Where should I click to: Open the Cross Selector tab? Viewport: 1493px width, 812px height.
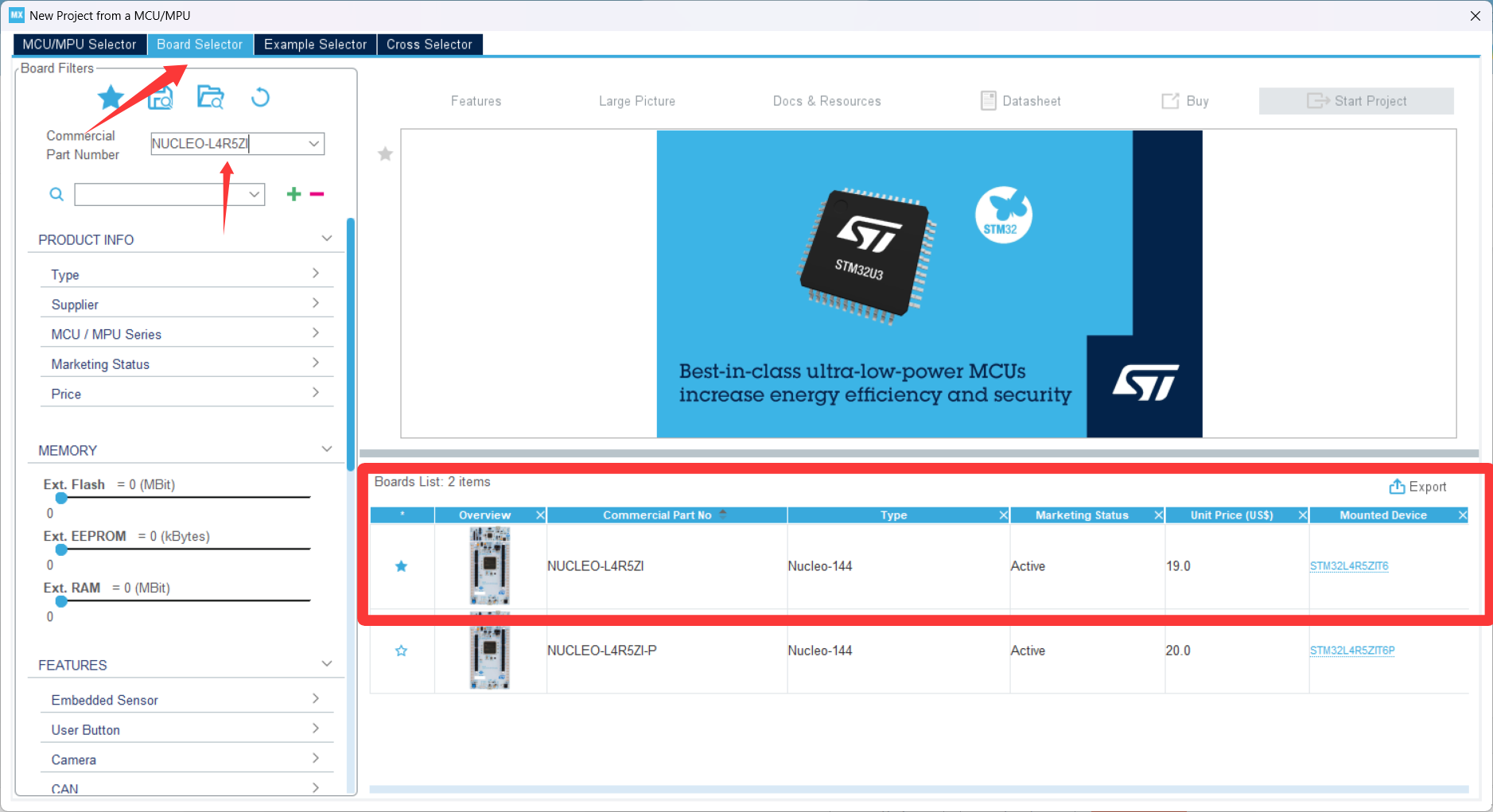pyautogui.click(x=430, y=45)
